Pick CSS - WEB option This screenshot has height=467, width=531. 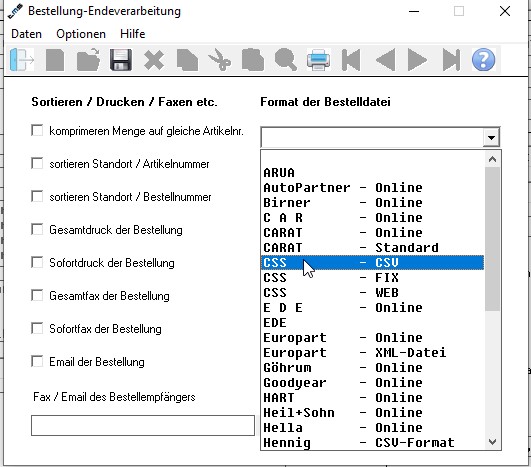coord(373,293)
